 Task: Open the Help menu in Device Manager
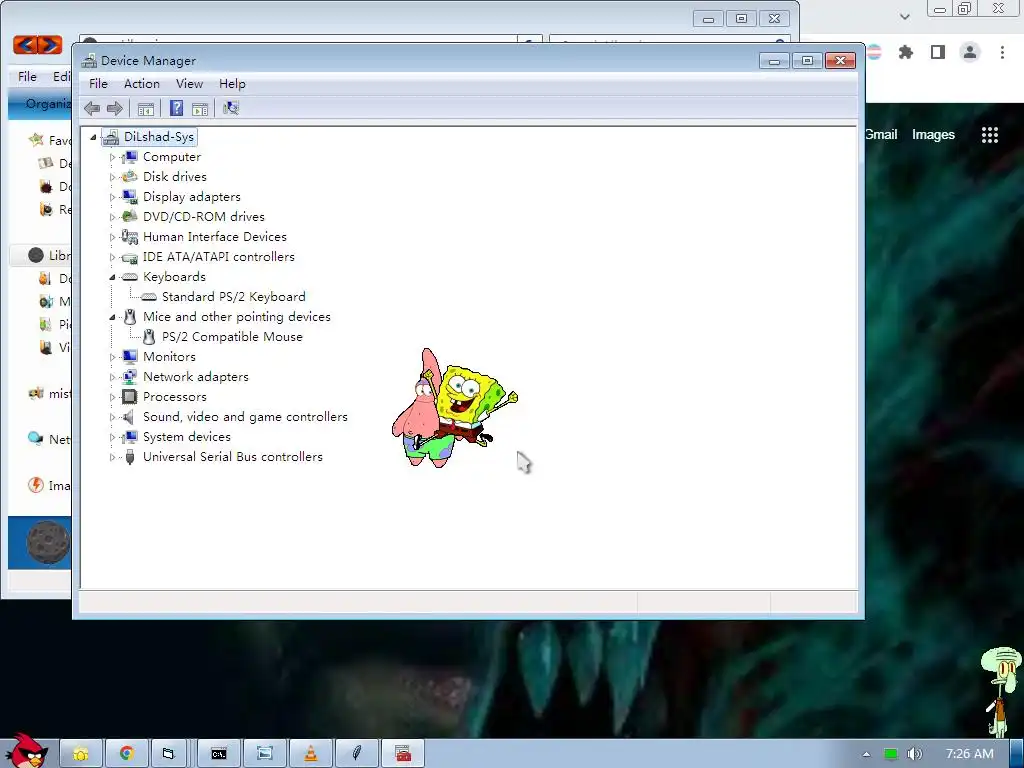tap(232, 84)
